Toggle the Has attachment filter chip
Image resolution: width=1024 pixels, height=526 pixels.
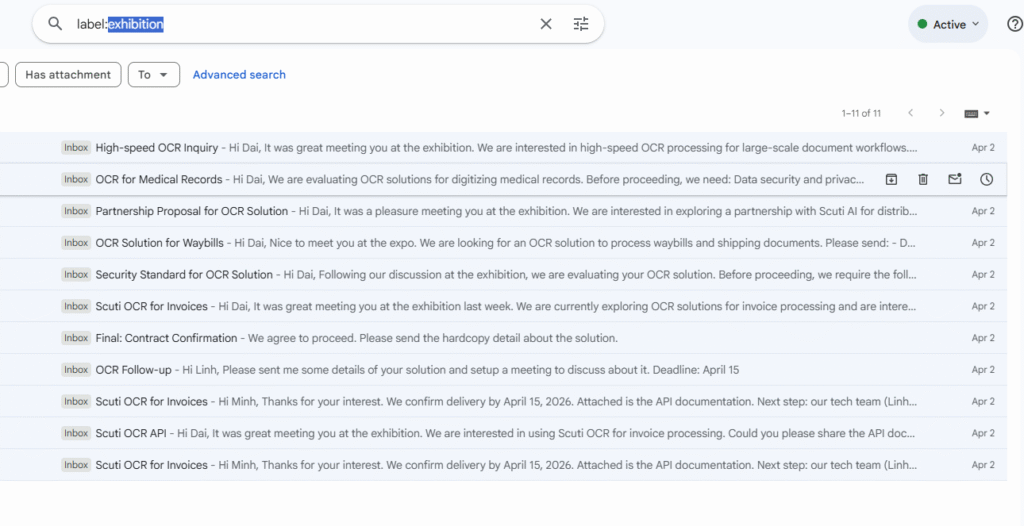[68, 75]
